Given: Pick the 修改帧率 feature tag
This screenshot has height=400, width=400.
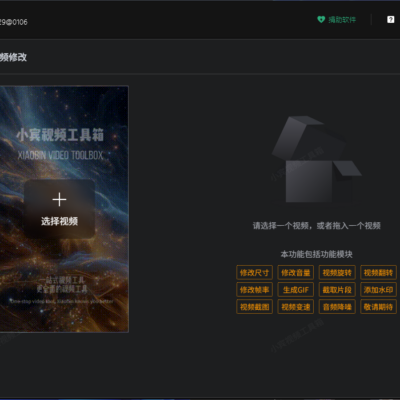Looking at the screenshot, I should [x=254, y=290].
